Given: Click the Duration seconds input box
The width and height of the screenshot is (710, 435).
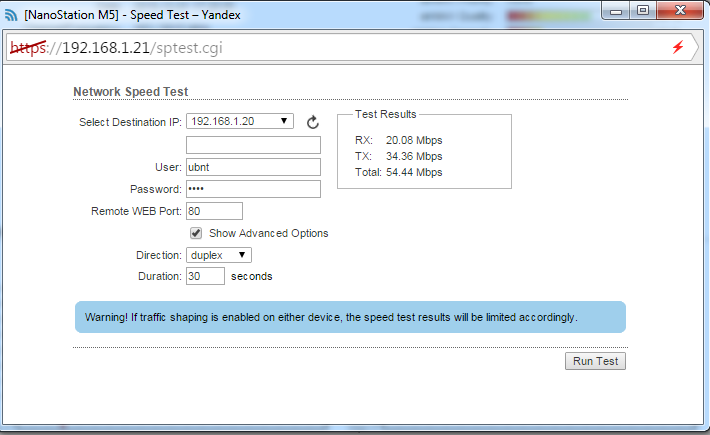Looking at the screenshot, I should (x=205, y=276).
